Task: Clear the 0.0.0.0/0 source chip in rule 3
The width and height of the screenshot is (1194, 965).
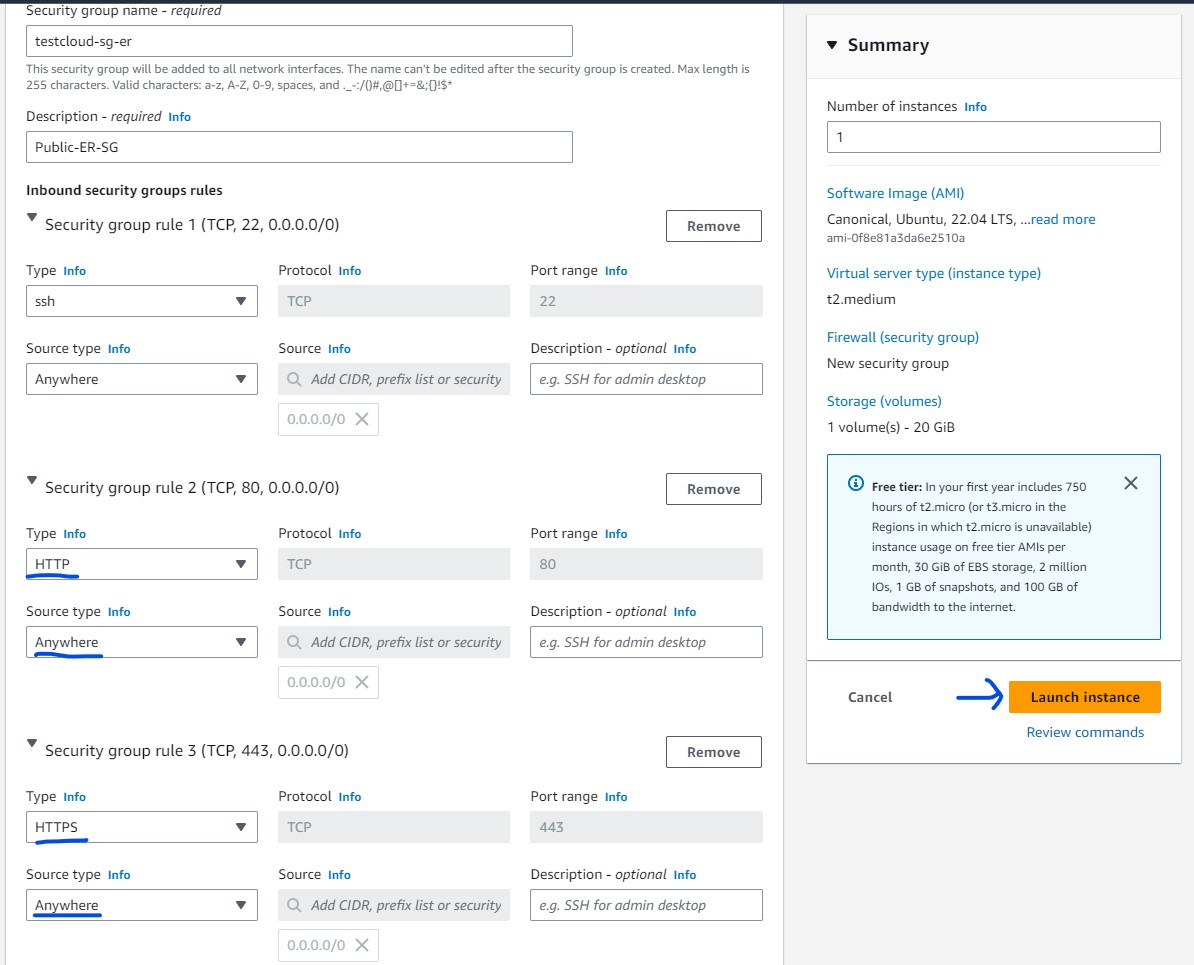Action: 362,945
